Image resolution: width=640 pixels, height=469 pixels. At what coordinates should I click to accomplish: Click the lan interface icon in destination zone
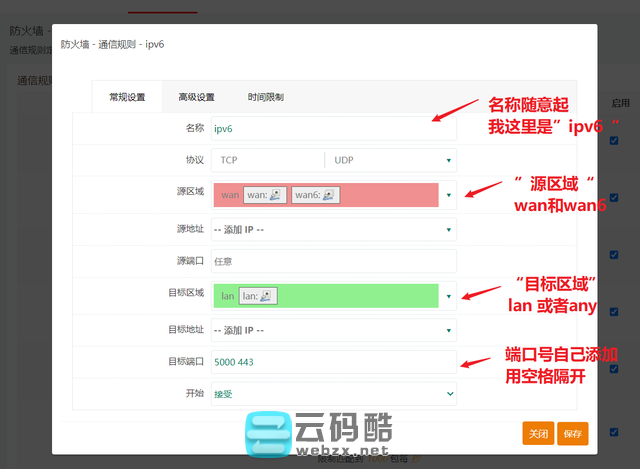coord(267,295)
